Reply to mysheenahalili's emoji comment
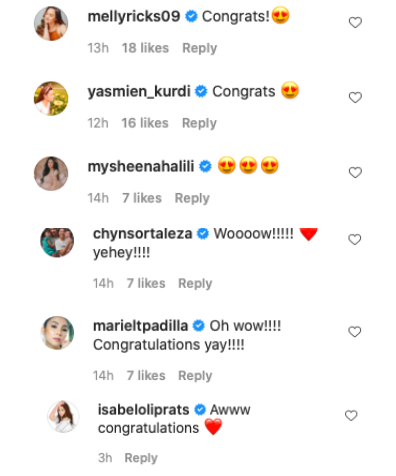396x476 pixels. point(192,198)
